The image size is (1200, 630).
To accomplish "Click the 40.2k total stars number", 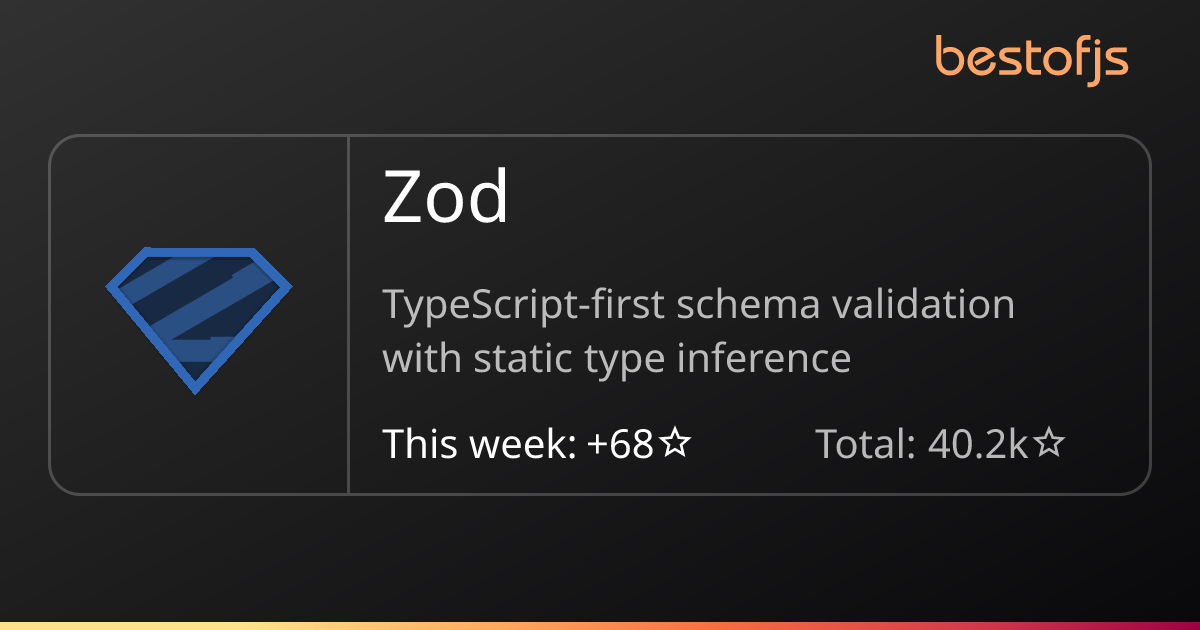I will pos(977,443).
